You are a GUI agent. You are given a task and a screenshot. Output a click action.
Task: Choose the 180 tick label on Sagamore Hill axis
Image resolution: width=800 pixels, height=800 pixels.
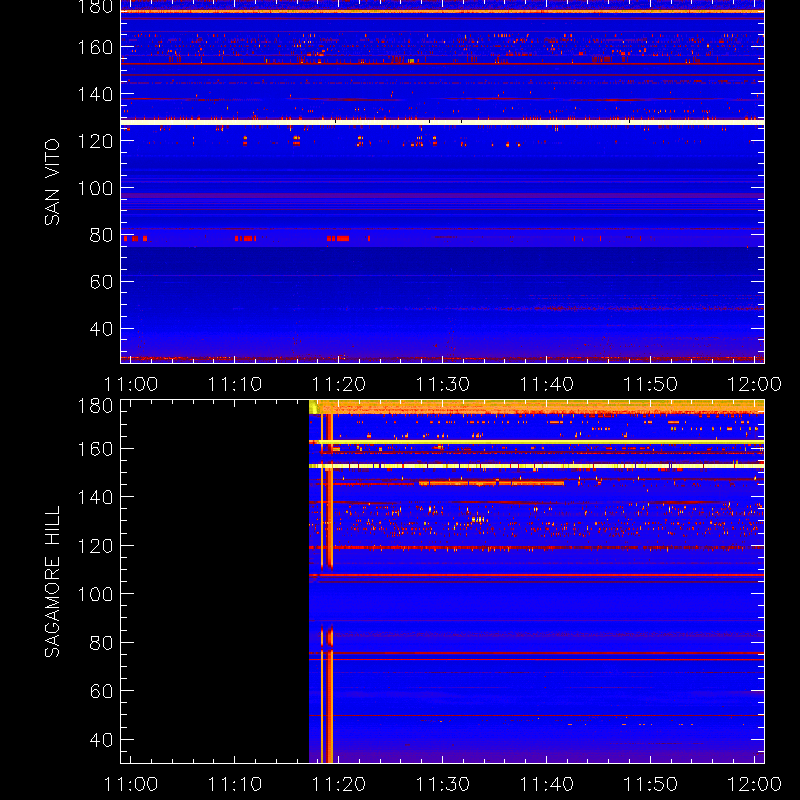point(95,407)
